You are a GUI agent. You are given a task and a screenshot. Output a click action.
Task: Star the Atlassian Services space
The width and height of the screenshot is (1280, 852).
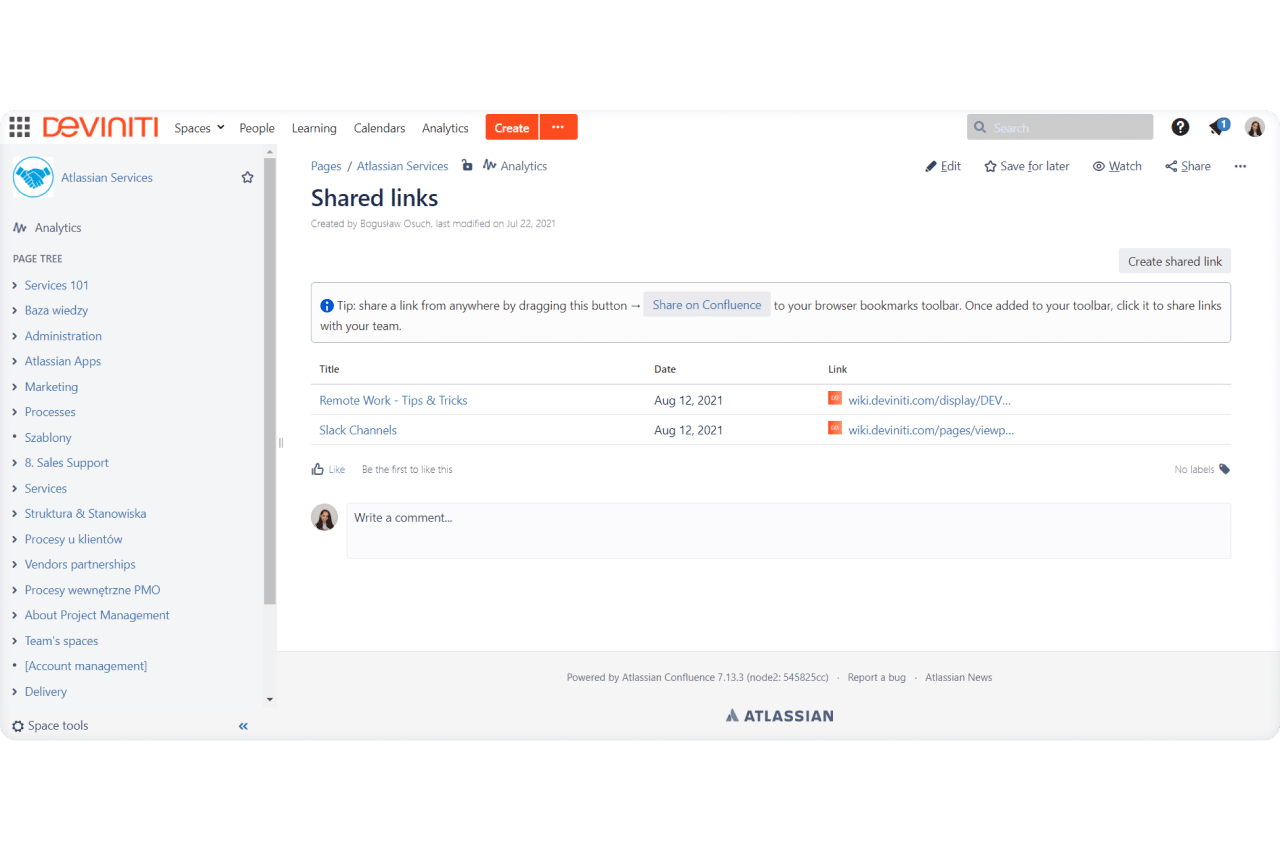click(x=247, y=177)
